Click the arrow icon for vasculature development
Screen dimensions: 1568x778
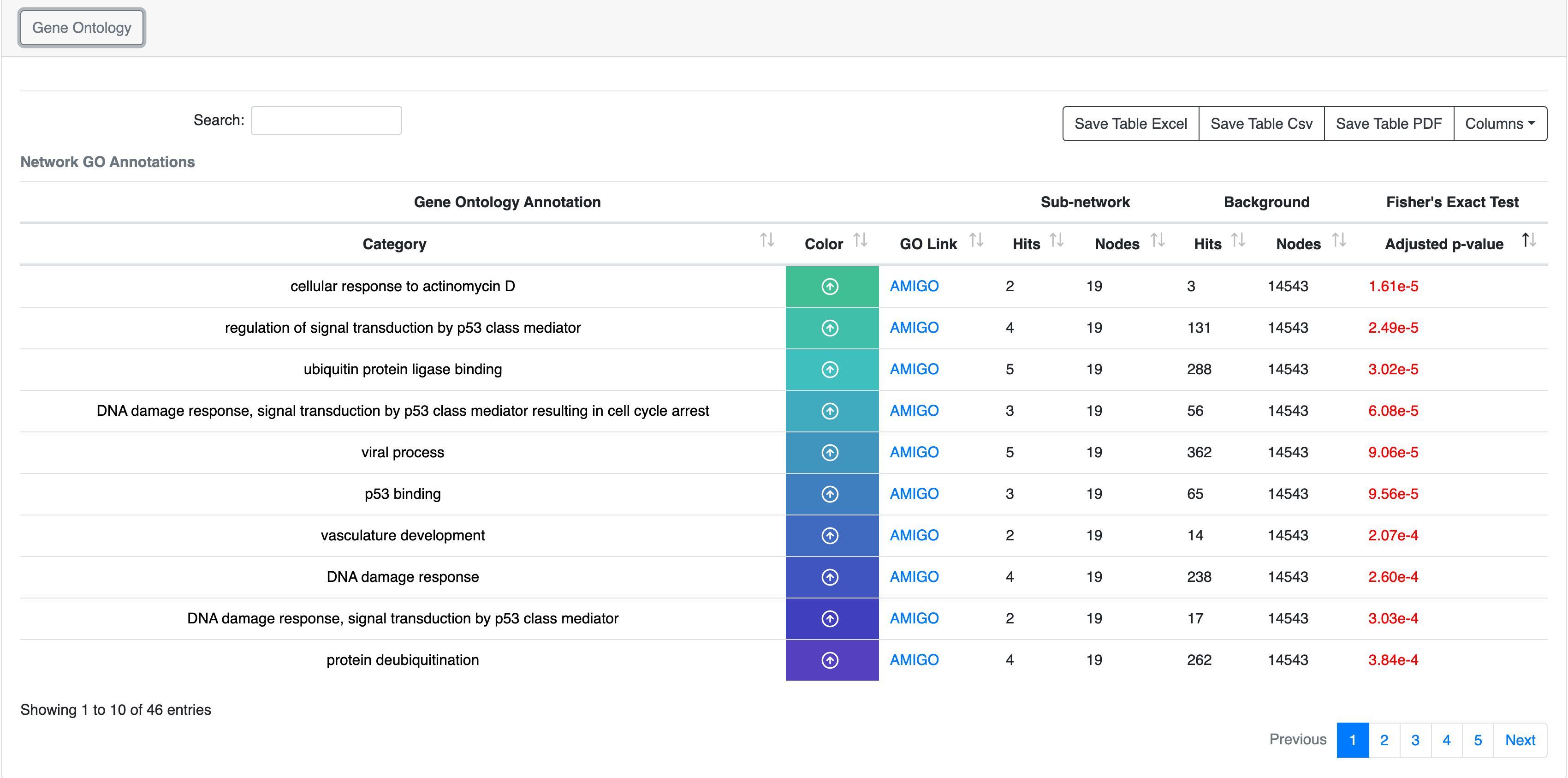(830, 536)
